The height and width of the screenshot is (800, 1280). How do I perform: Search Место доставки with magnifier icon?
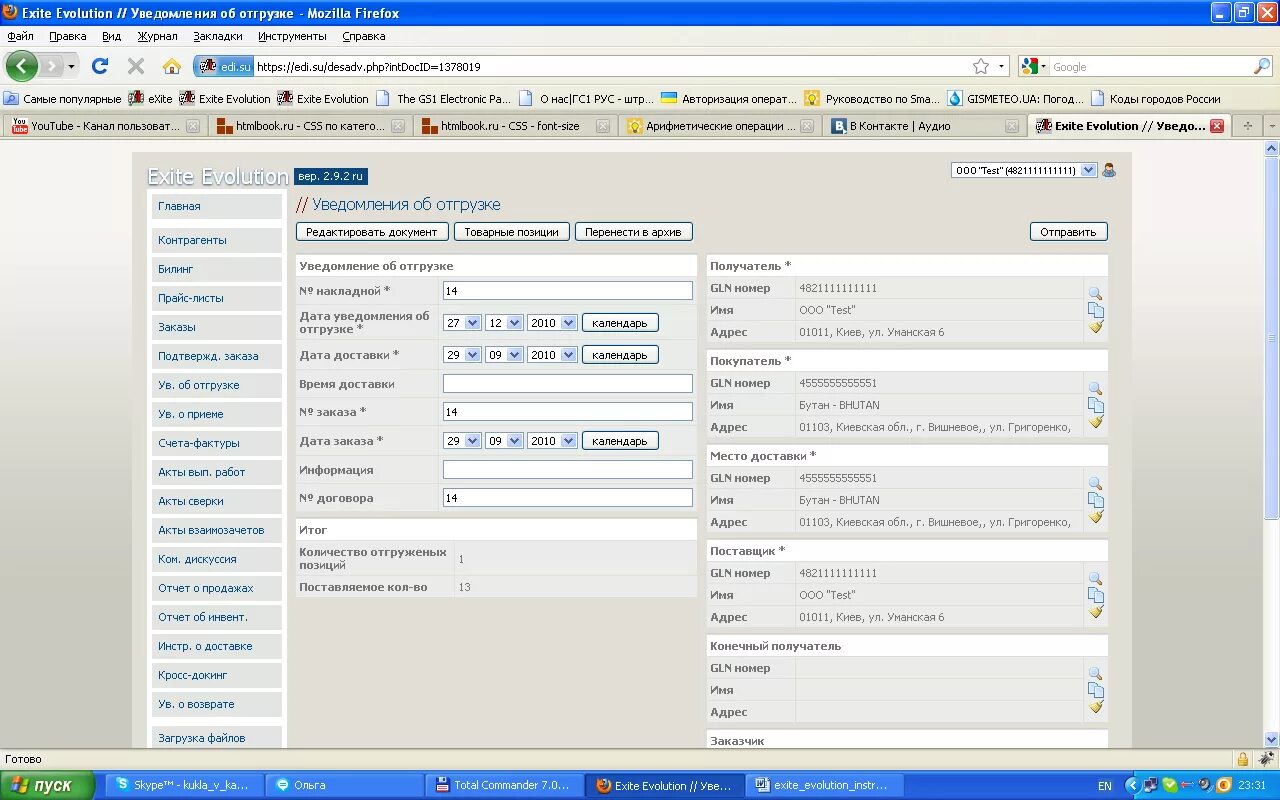1095,484
